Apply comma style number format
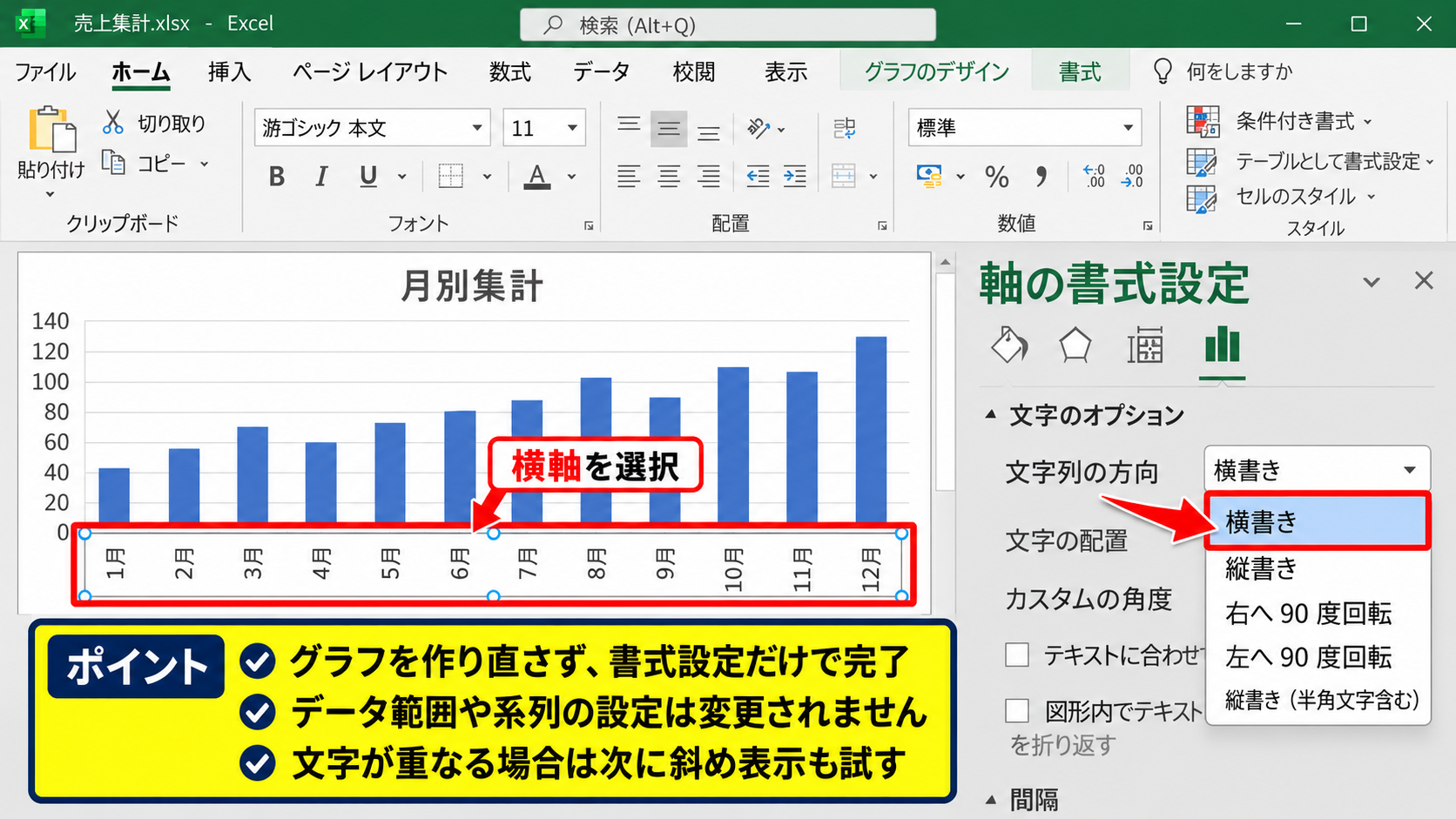Viewport: 1456px width, 819px height. coord(1041,177)
